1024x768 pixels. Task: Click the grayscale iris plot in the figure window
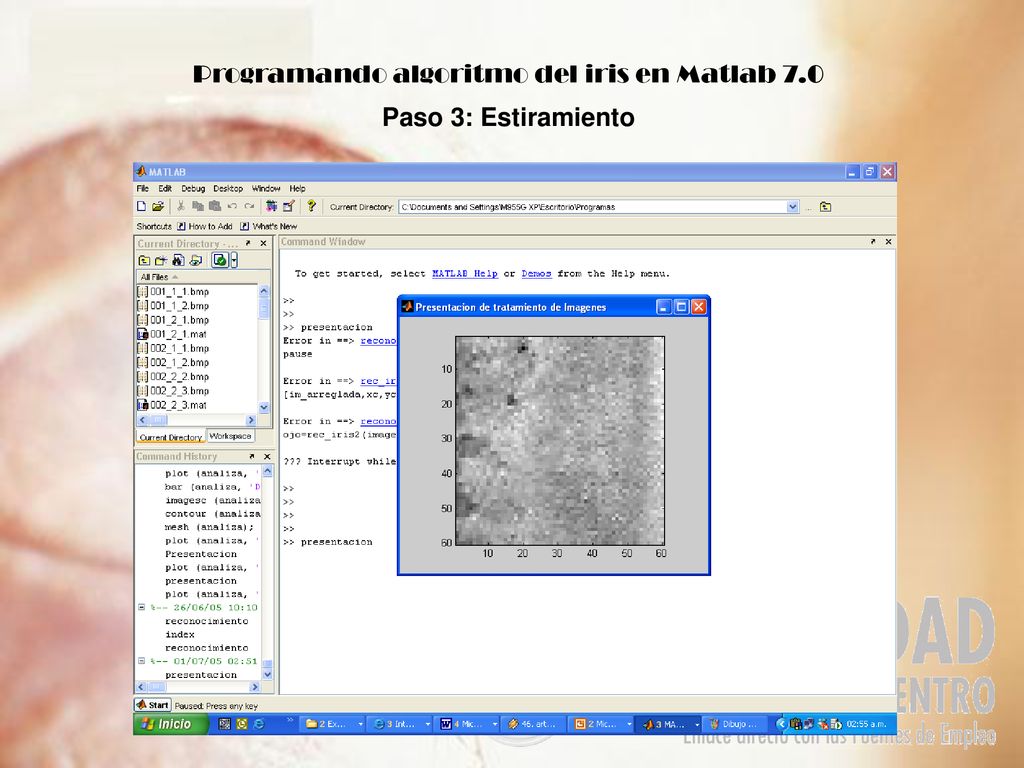coord(560,441)
